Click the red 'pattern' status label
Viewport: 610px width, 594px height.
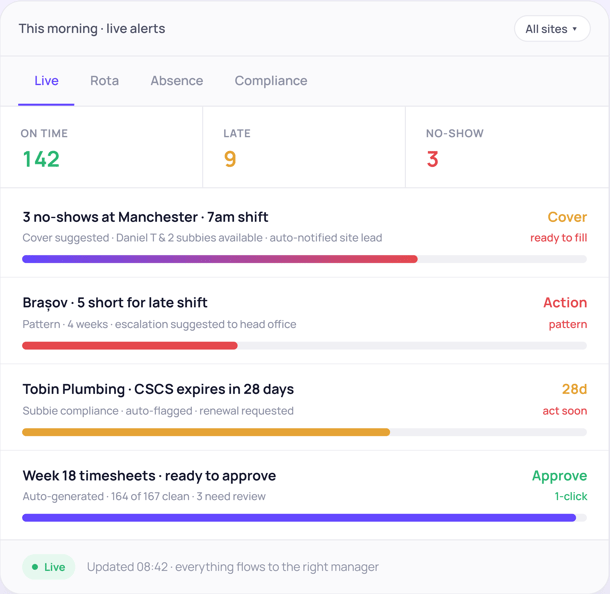pos(568,324)
